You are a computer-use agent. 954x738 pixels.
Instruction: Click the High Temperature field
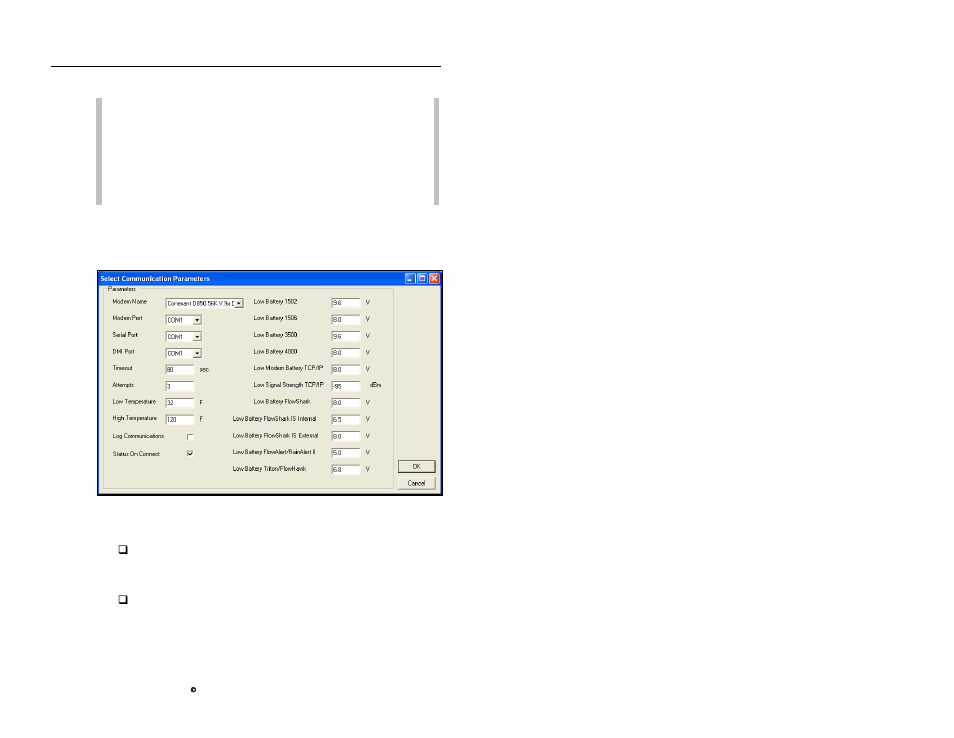pos(179,420)
